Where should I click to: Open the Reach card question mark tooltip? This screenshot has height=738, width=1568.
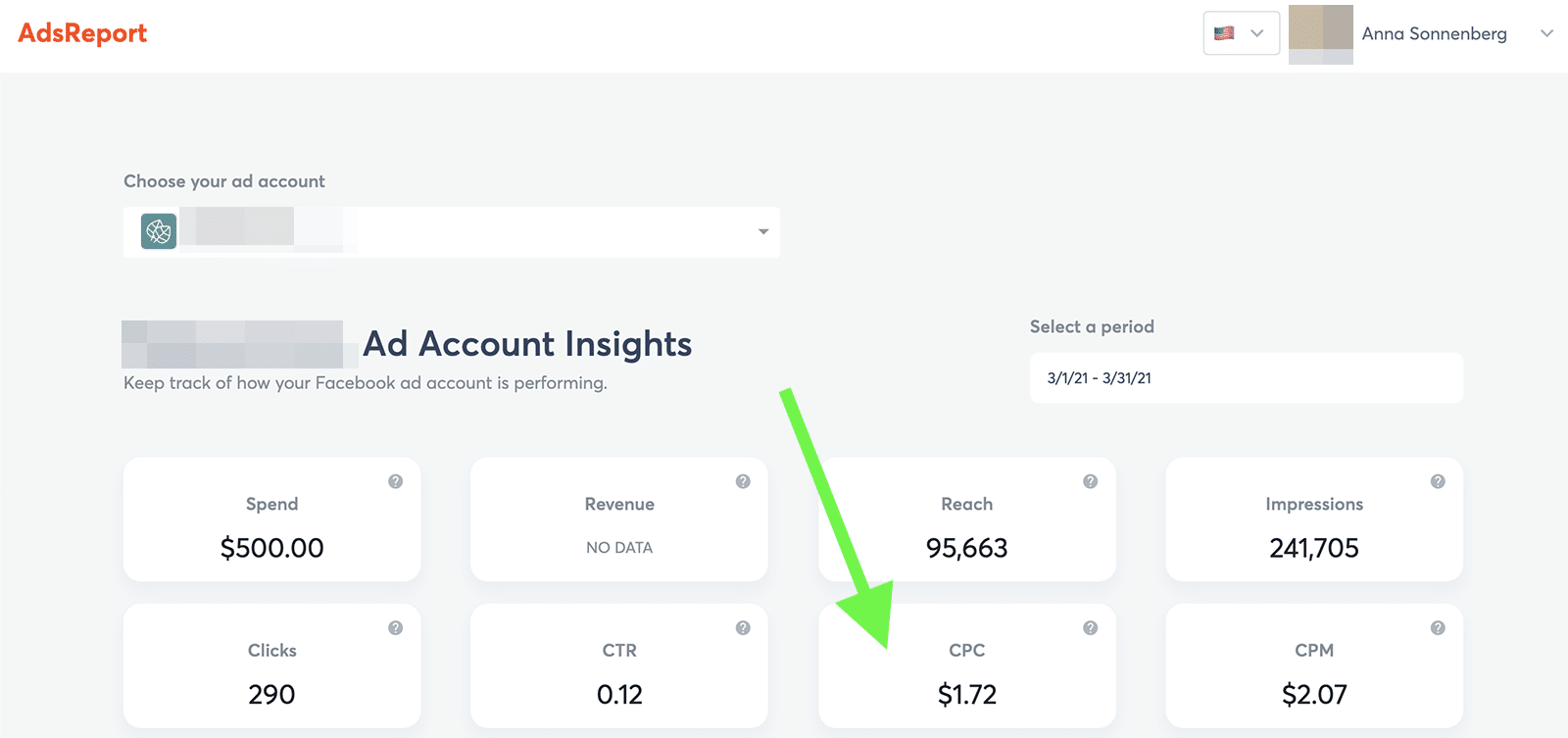(1090, 481)
